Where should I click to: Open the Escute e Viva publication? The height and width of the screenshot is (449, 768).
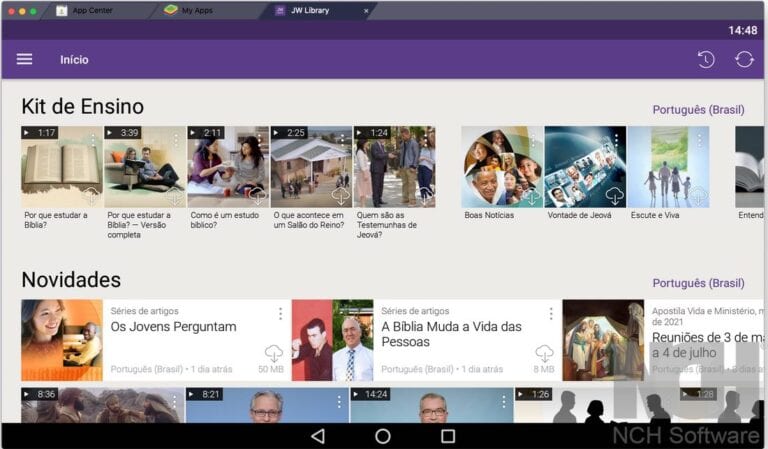(x=668, y=166)
